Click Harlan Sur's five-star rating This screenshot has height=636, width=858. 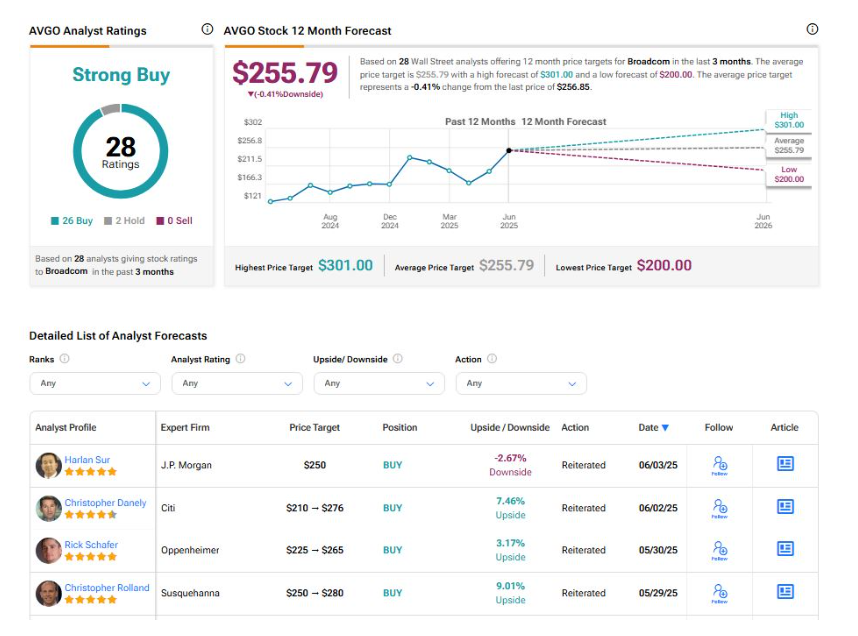click(91, 472)
